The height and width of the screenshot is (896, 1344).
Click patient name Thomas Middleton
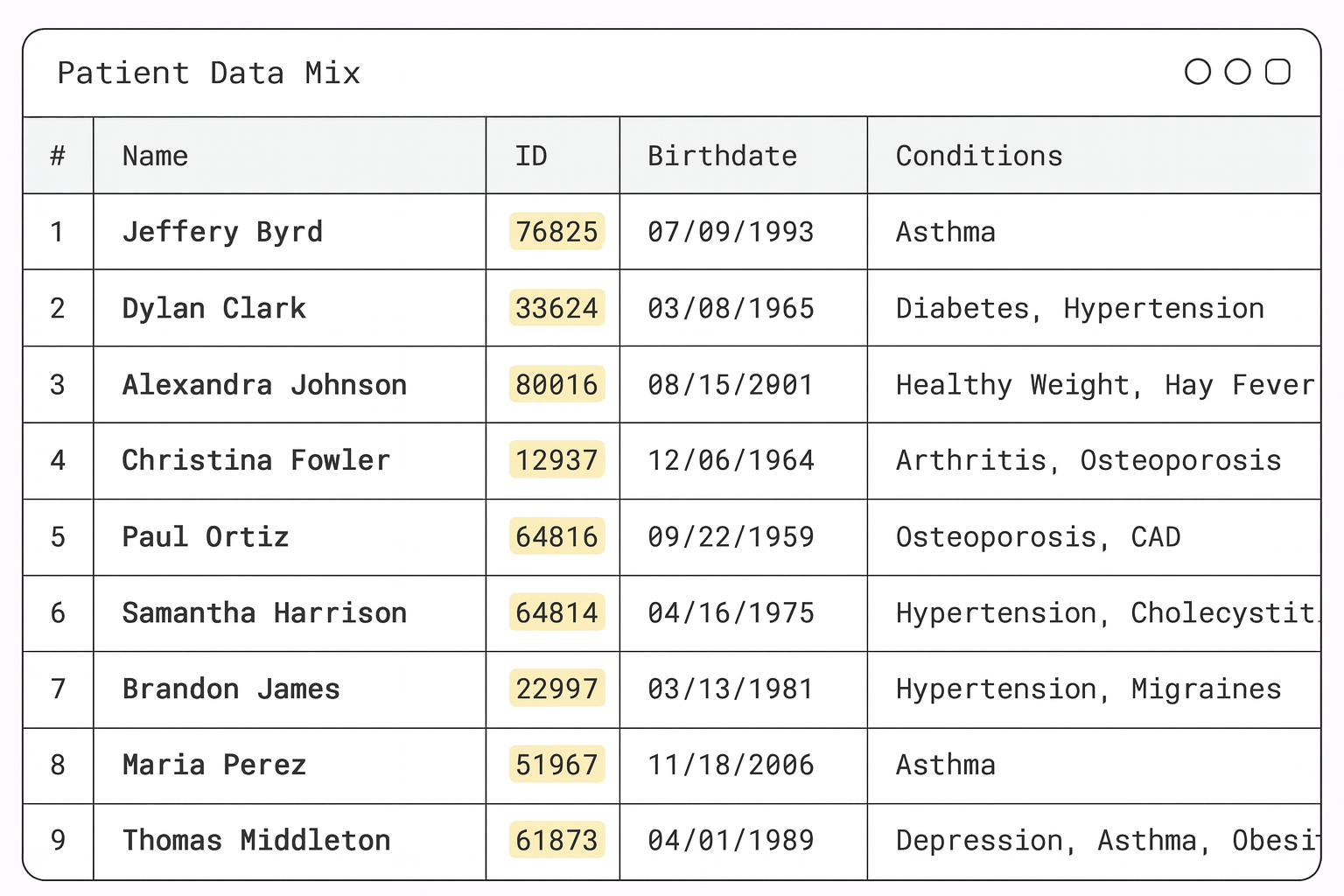tap(256, 841)
